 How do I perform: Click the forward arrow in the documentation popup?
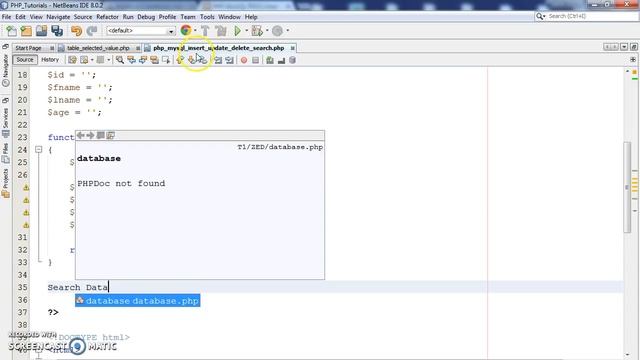90,135
